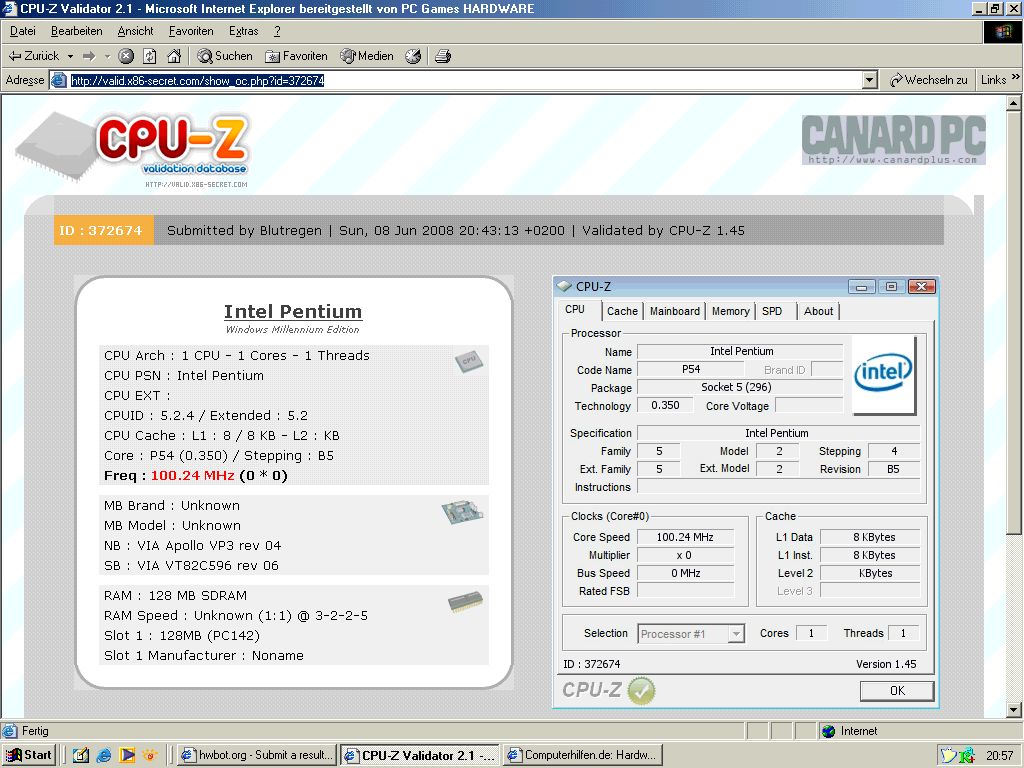The height and width of the screenshot is (768, 1024).
Task: Click the CPU-Z Validator taskbar button
Action: [420, 756]
